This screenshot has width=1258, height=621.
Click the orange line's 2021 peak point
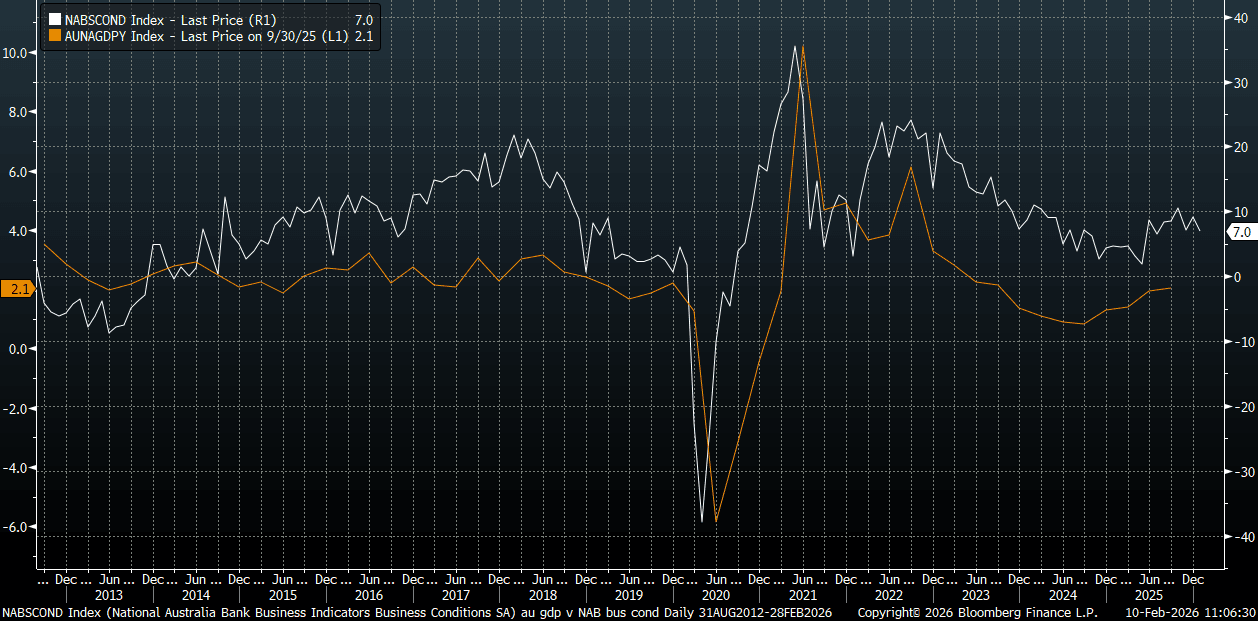tap(803, 46)
